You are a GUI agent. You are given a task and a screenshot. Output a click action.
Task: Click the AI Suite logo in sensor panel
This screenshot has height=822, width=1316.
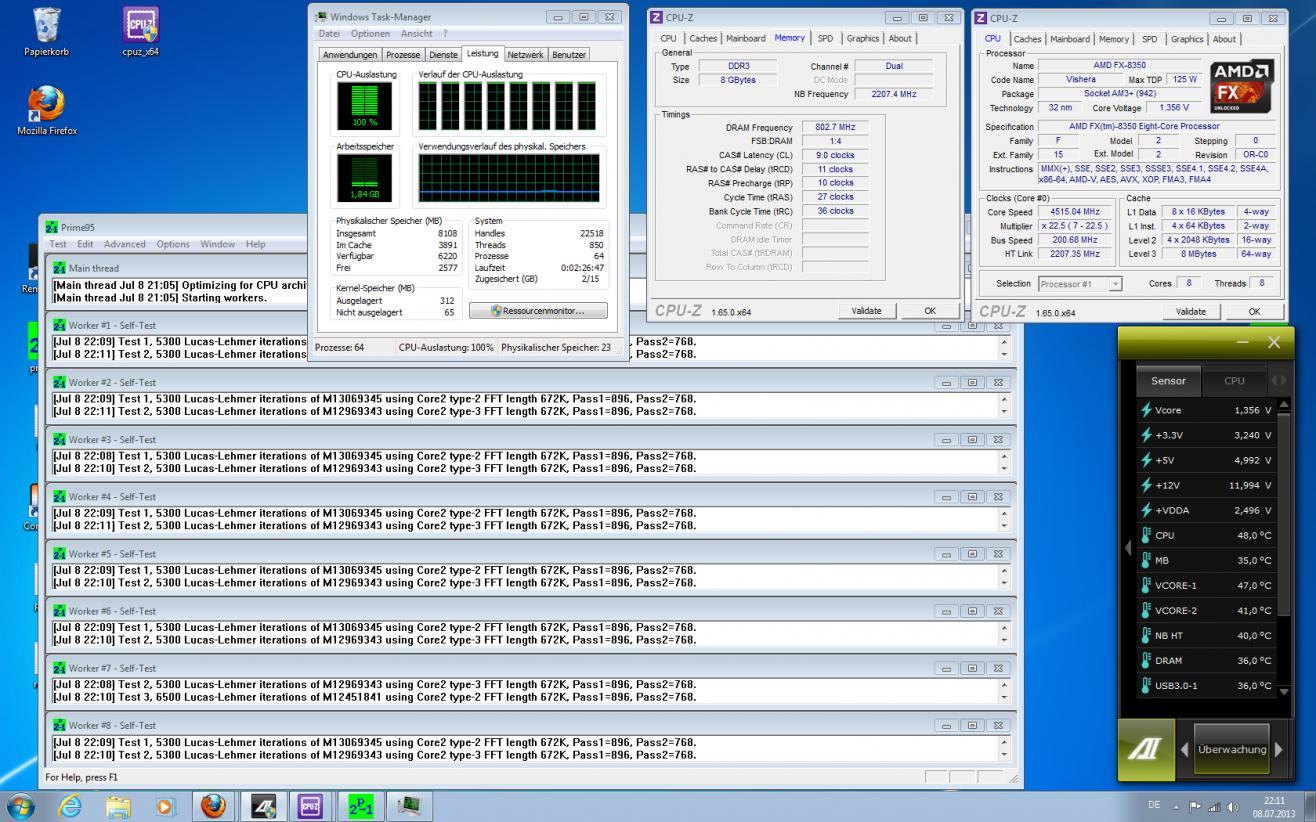click(1146, 749)
